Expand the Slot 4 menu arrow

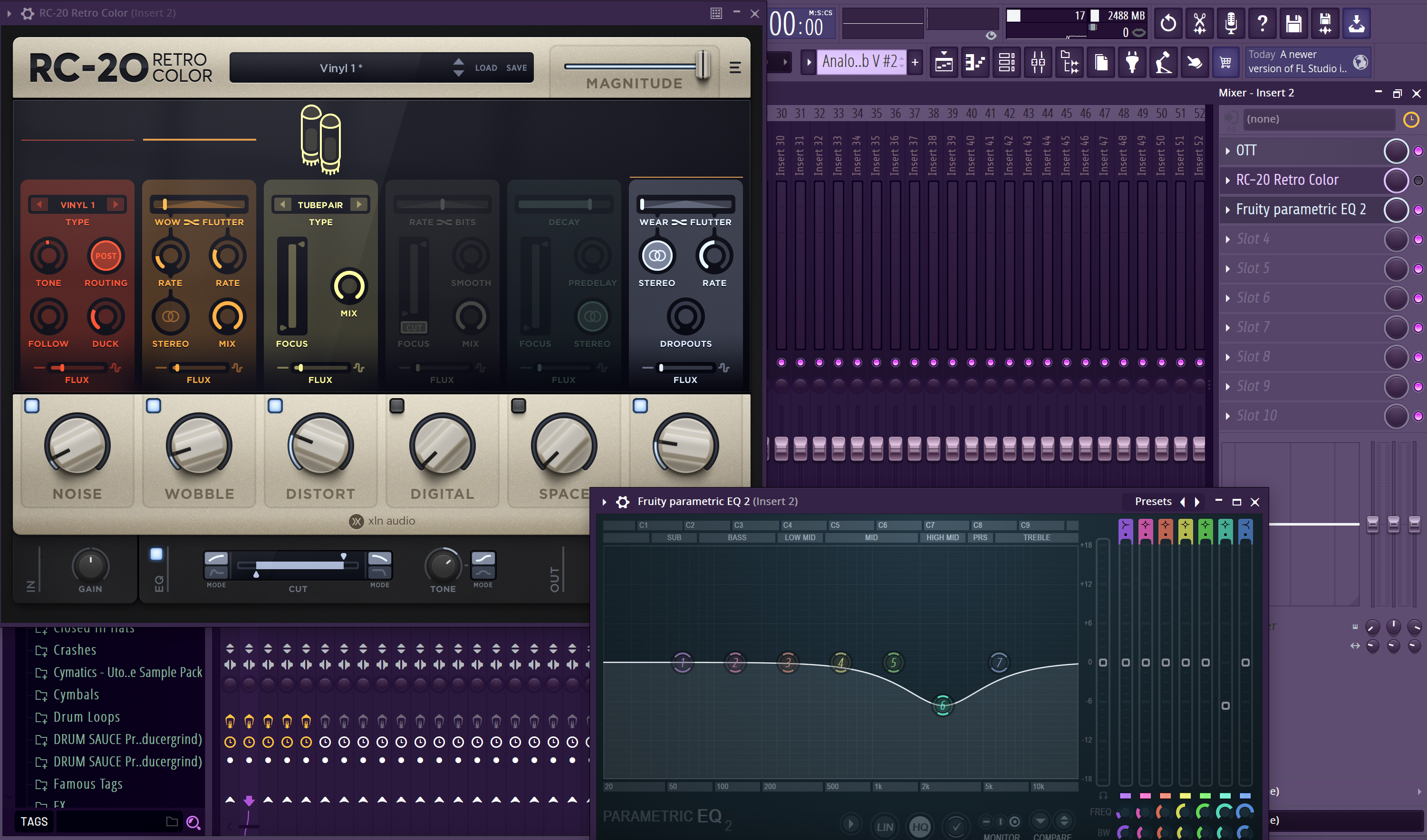(x=1227, y=239)
